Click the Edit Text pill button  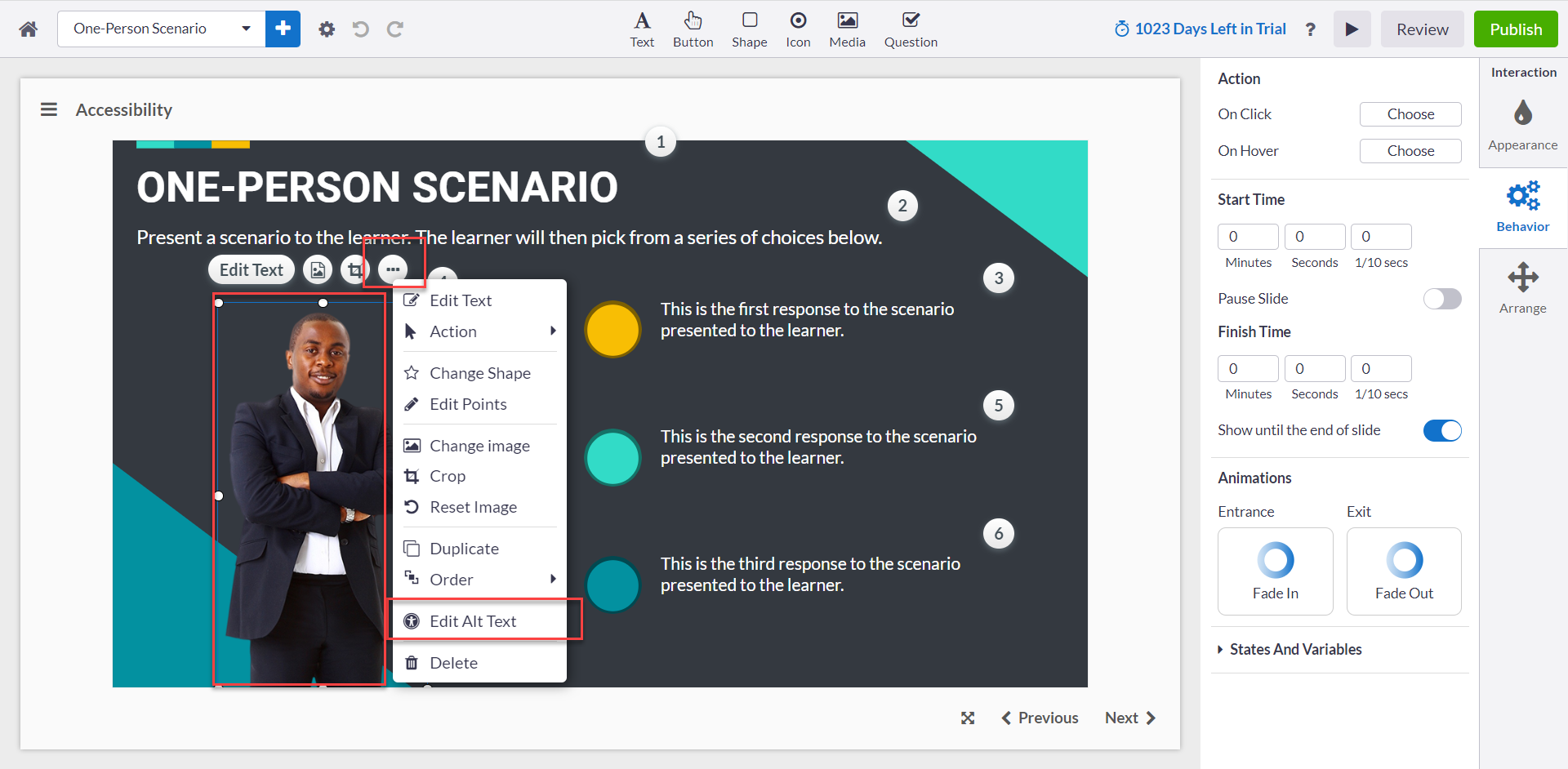(251, 269)
